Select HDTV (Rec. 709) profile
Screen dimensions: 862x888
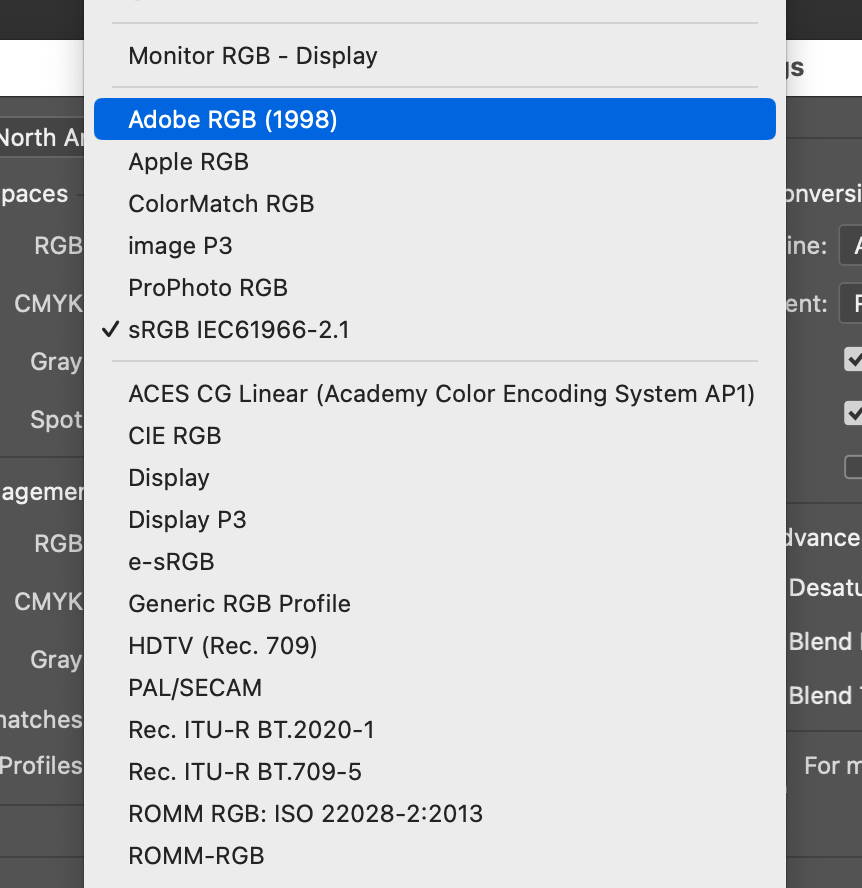222,646
